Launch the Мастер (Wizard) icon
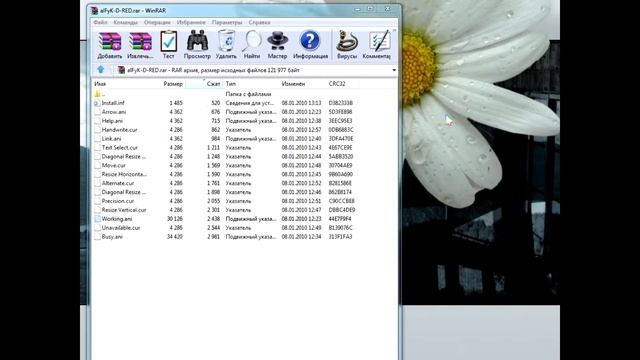Image resolution: width=640 pixels, height=360 pixels. pos(278,41)
